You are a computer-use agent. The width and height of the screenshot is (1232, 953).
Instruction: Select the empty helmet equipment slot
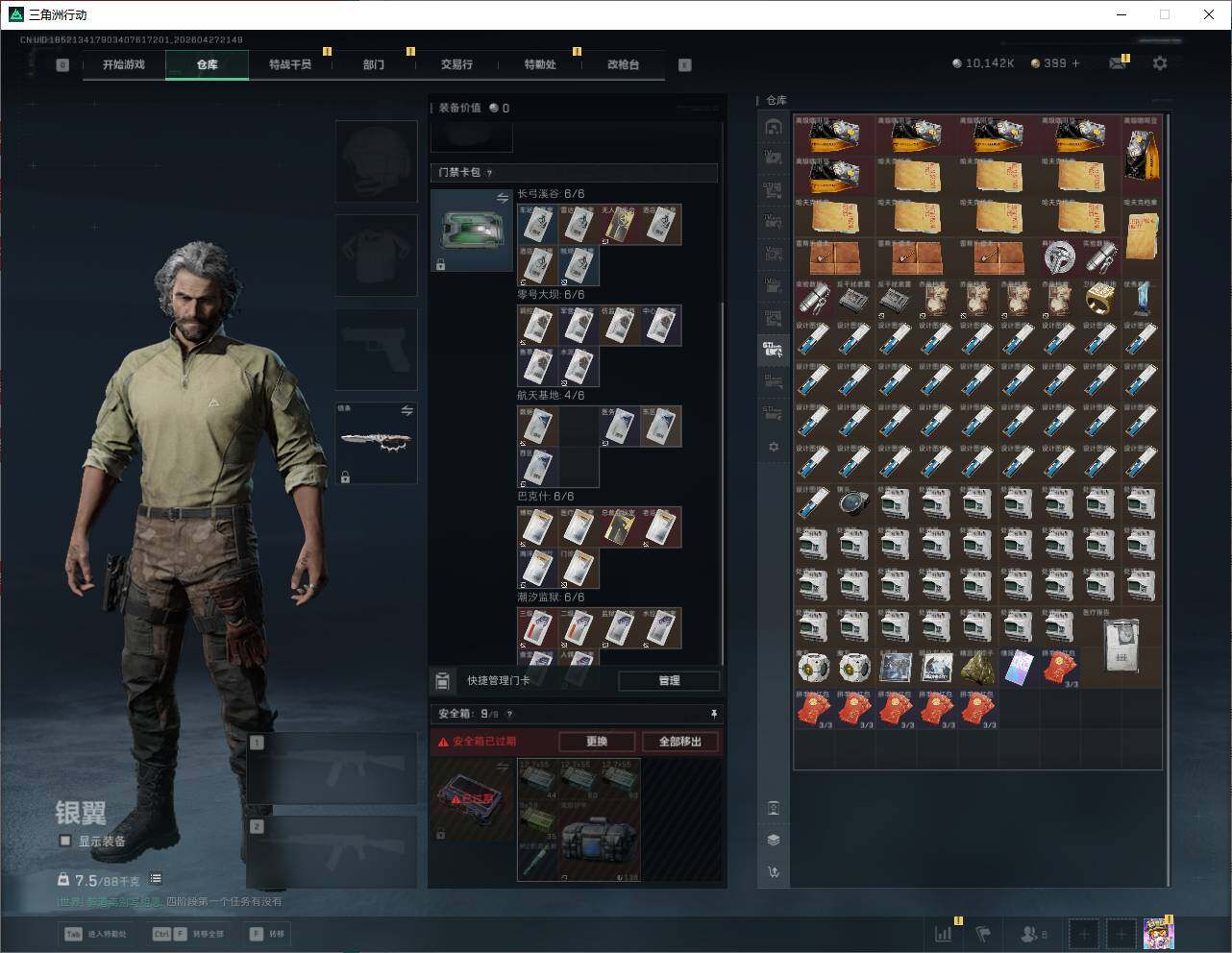376,160
